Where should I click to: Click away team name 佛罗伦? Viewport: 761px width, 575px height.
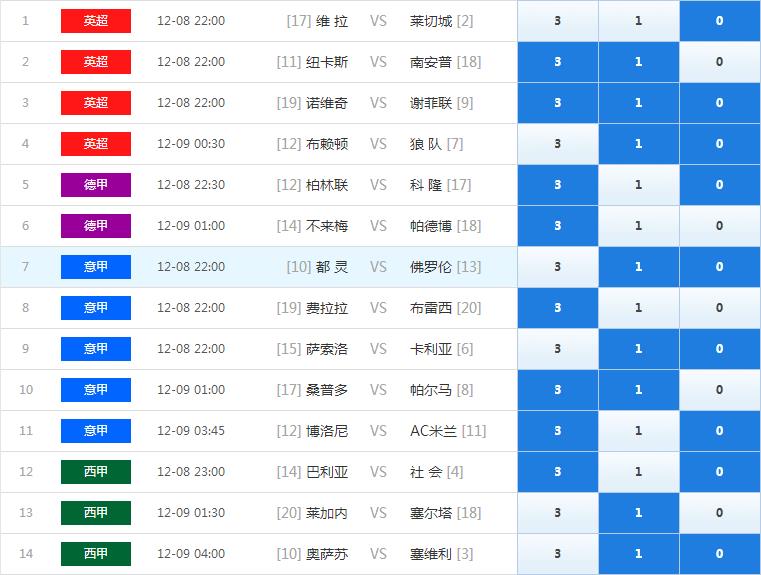point(431,267)
